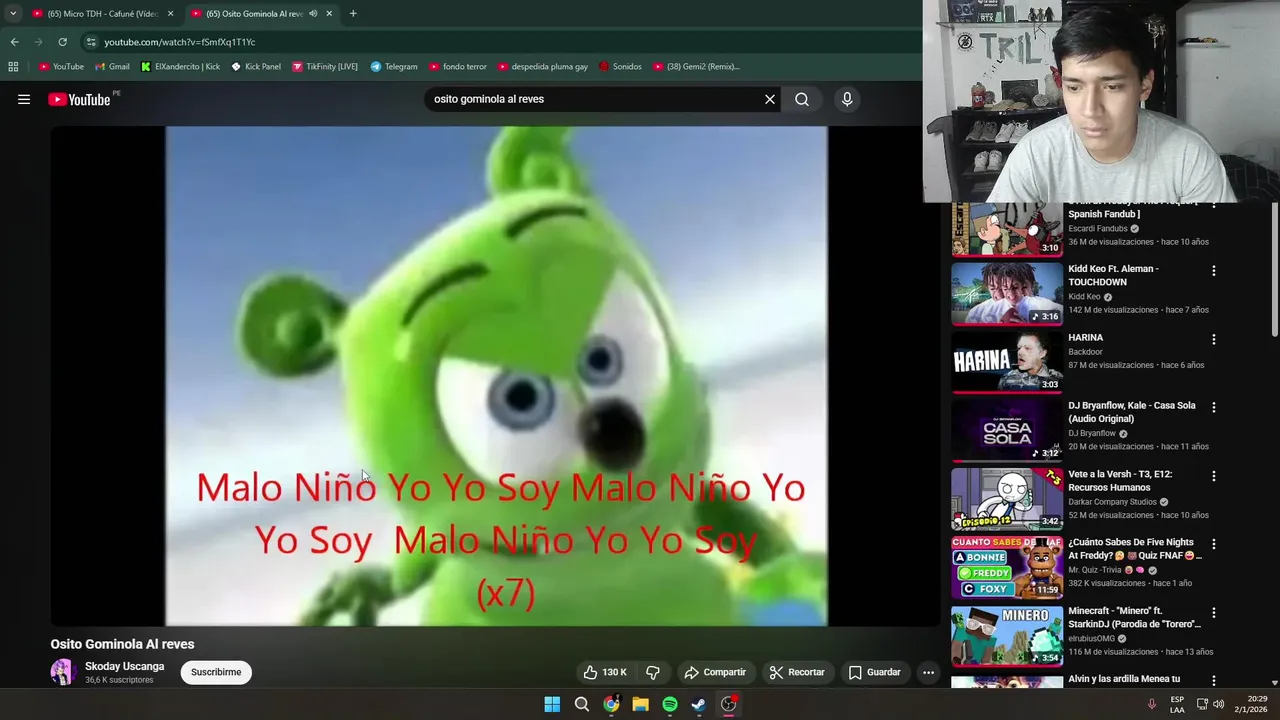Open options for the Spanish Fandub video
This screenshot has height=720, width=1280.
click(x=1214, y=205)
